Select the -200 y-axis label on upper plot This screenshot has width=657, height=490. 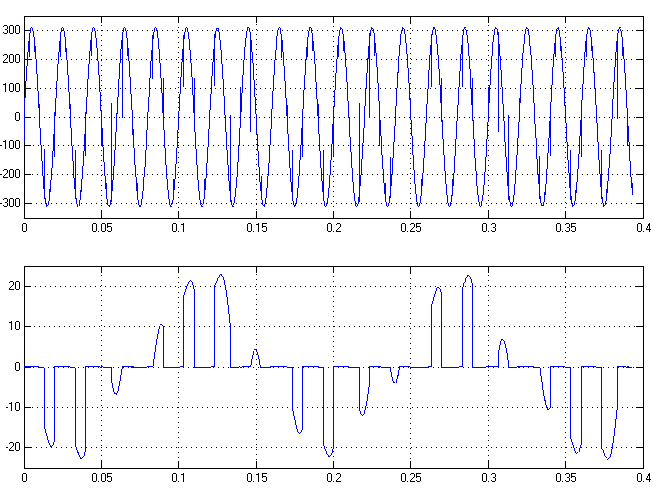[x=10, y=174]
